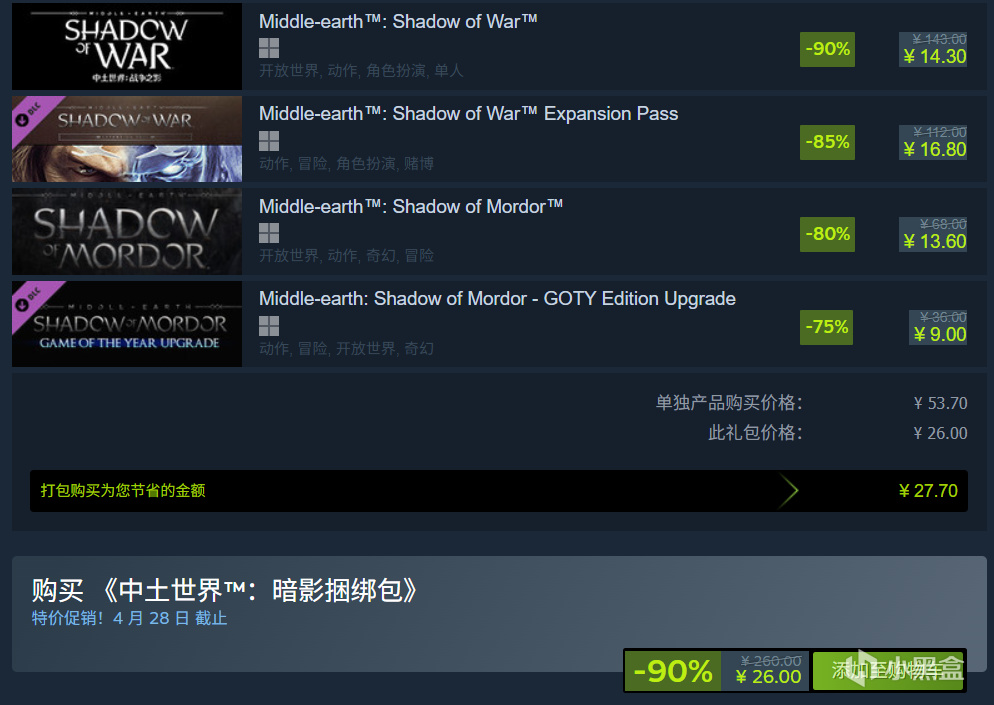This screenshot has height=705, width=994.
Task: Open GOTY Edition Upgrade title link
Action: [497, 299]
